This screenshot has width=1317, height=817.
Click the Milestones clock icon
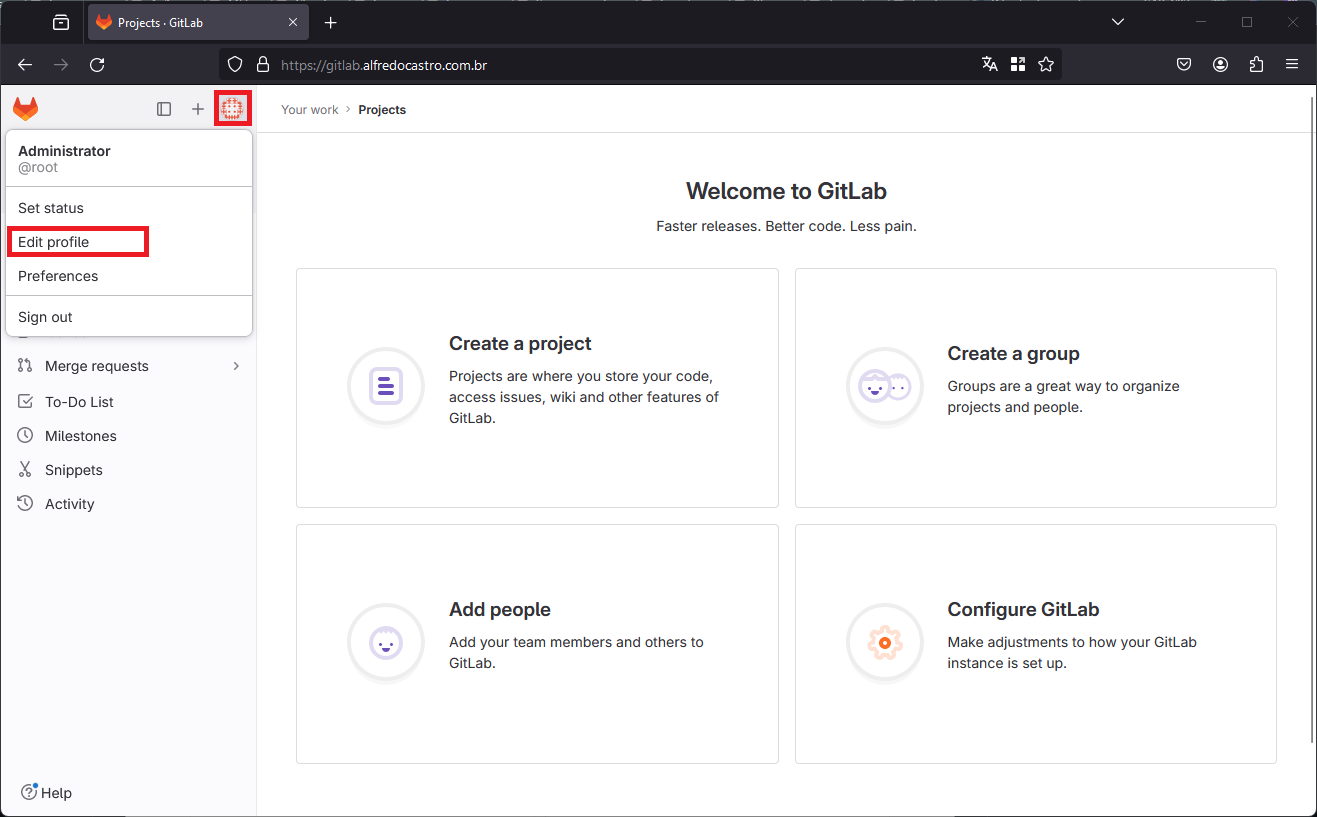25,436
